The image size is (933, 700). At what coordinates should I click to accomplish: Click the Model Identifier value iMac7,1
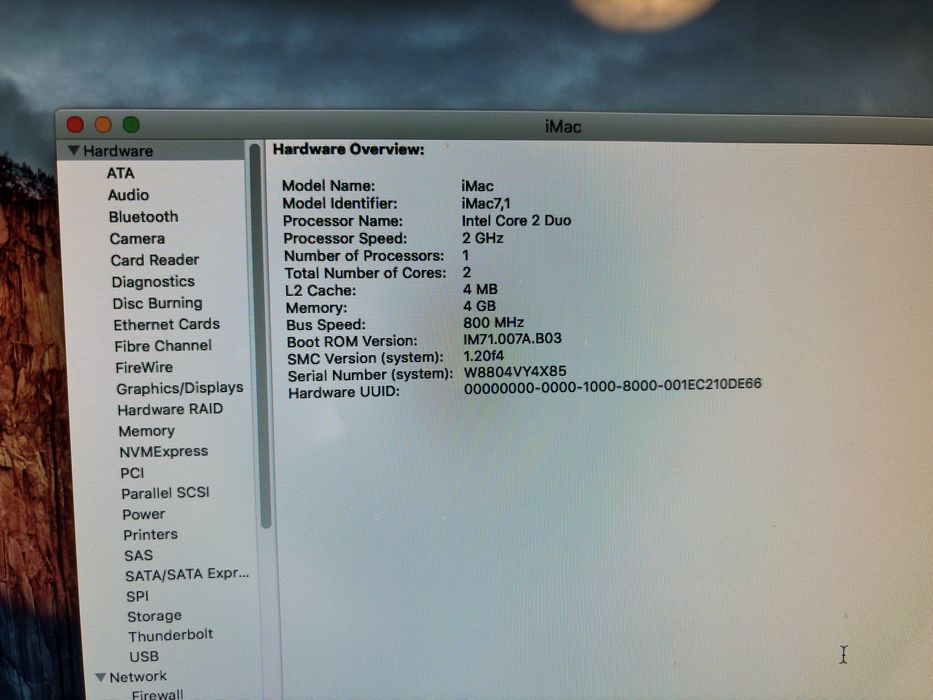coord(486,204)
